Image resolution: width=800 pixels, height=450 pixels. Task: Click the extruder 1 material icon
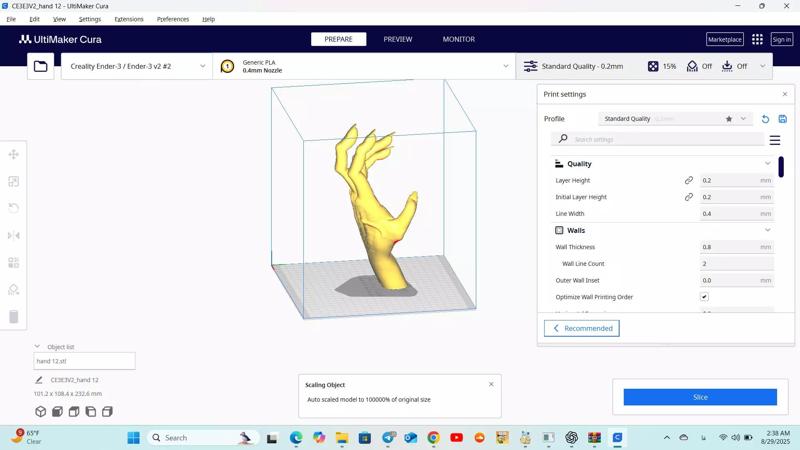[227, 66]
